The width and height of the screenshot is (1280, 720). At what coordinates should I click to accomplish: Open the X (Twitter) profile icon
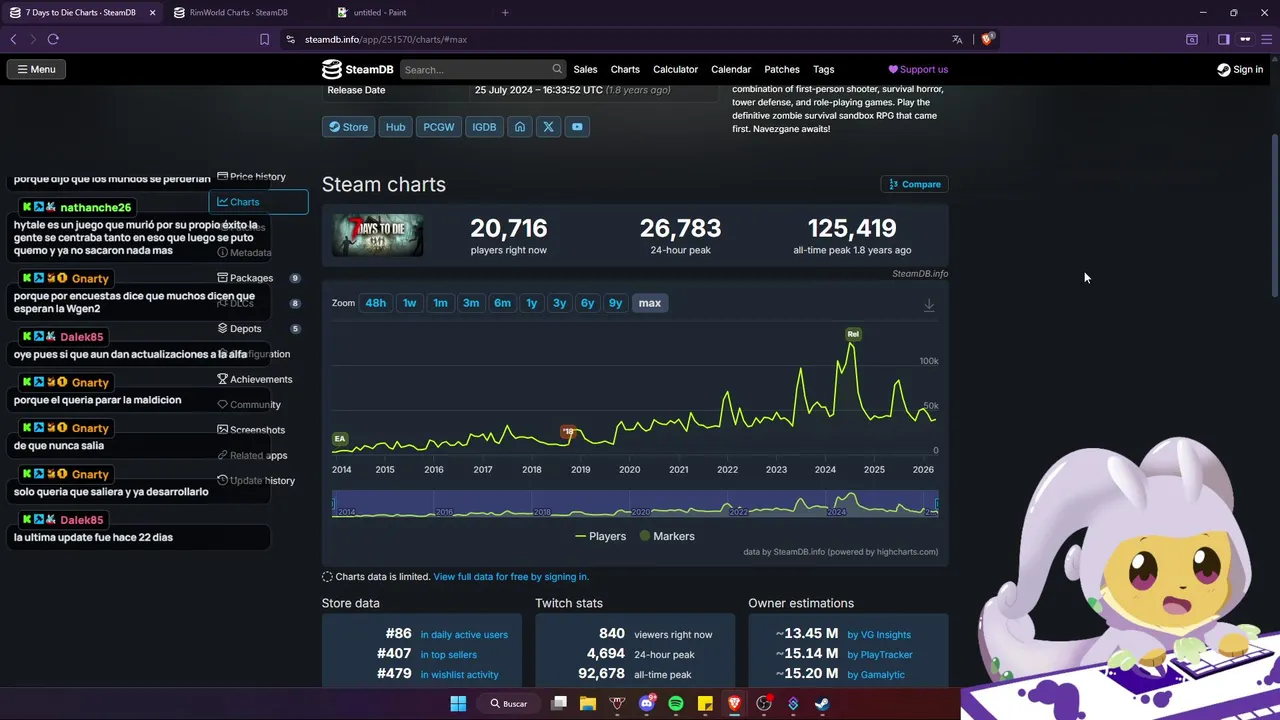pyautogui.click(x=548, y=127)
